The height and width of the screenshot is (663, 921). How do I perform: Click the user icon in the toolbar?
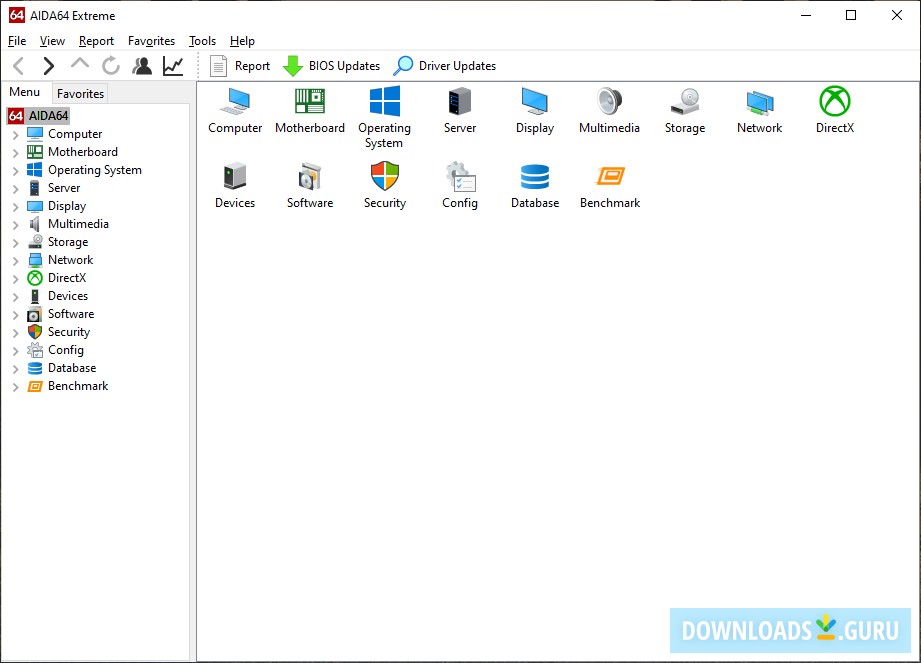coord(142,66)
